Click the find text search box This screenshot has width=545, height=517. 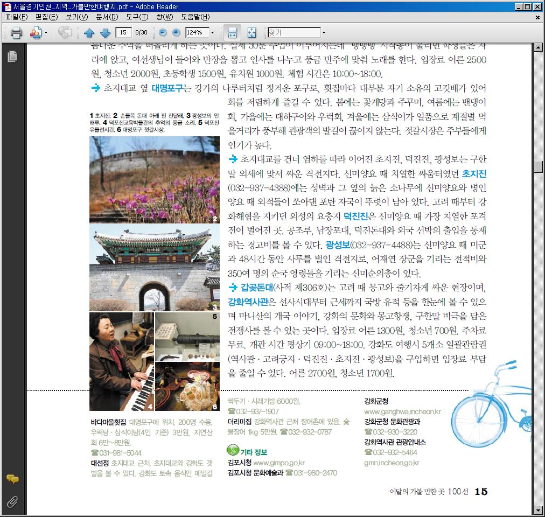point(294,33)
